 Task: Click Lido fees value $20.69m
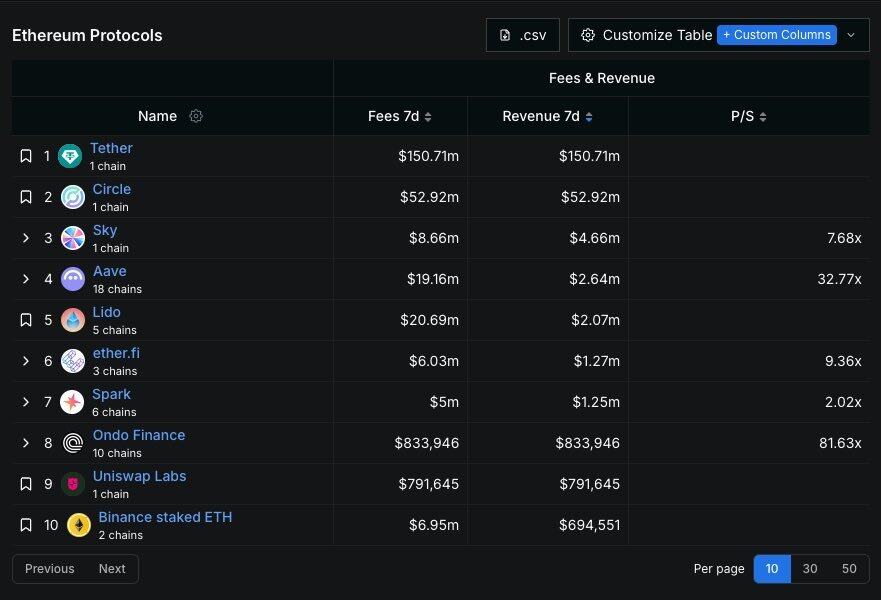[429, 320]
